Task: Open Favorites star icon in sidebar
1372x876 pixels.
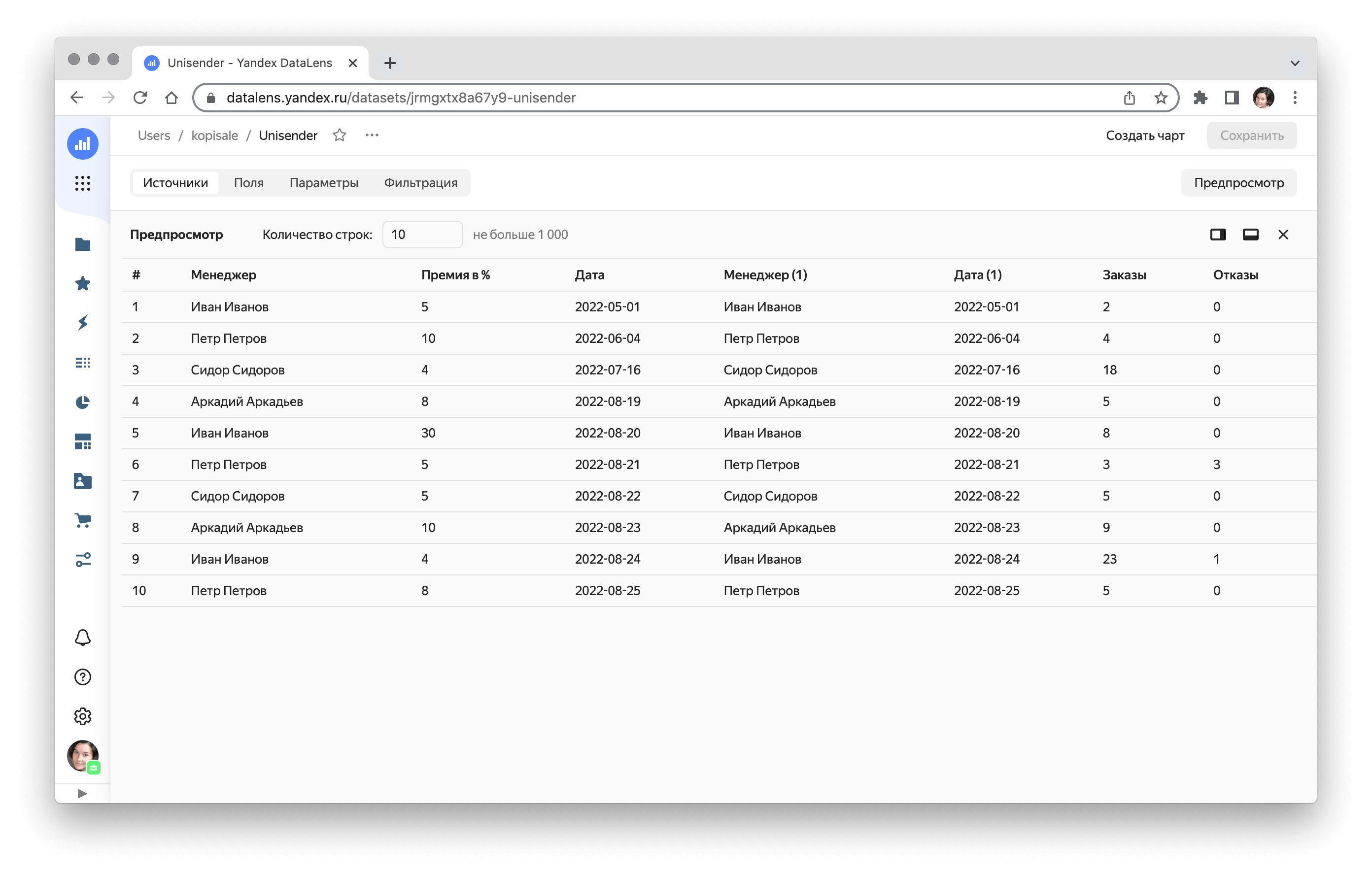Action: (x=83, y=283)
